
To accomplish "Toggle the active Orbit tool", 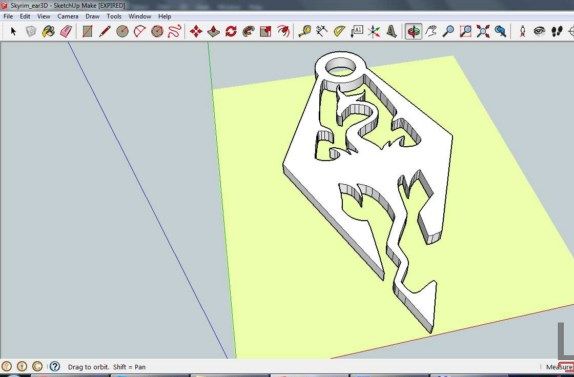I will point(413,31).
